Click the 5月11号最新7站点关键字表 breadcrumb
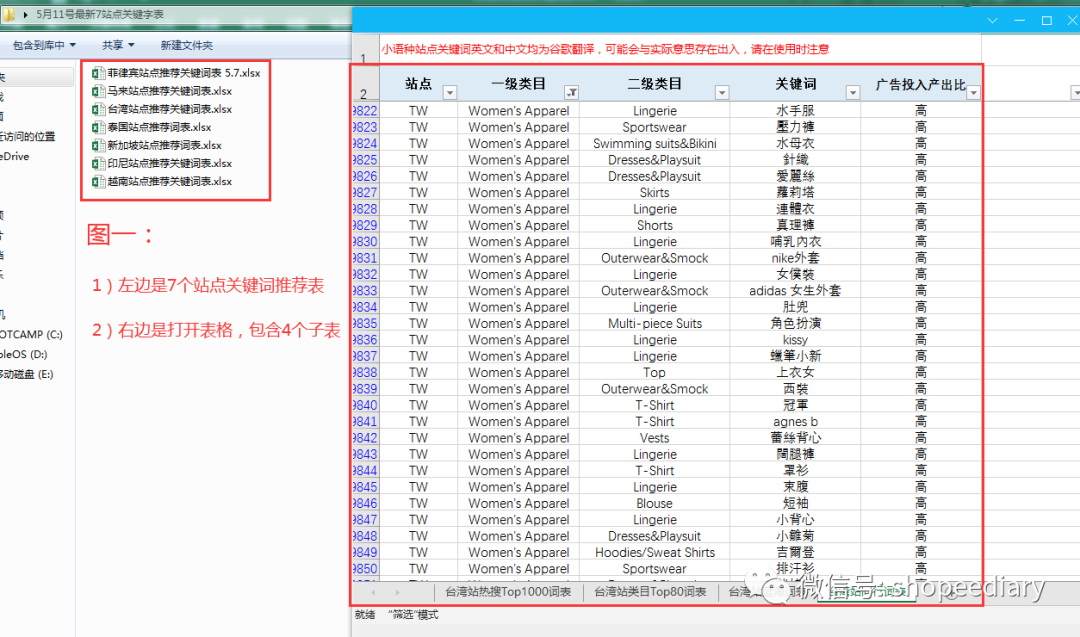The height and width of the screenshot is (637, 1080). 100,14
